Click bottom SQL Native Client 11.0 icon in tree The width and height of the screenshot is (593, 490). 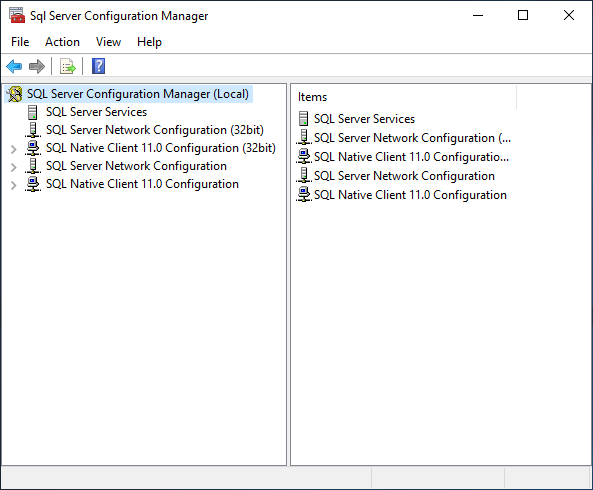click(33, 184)
